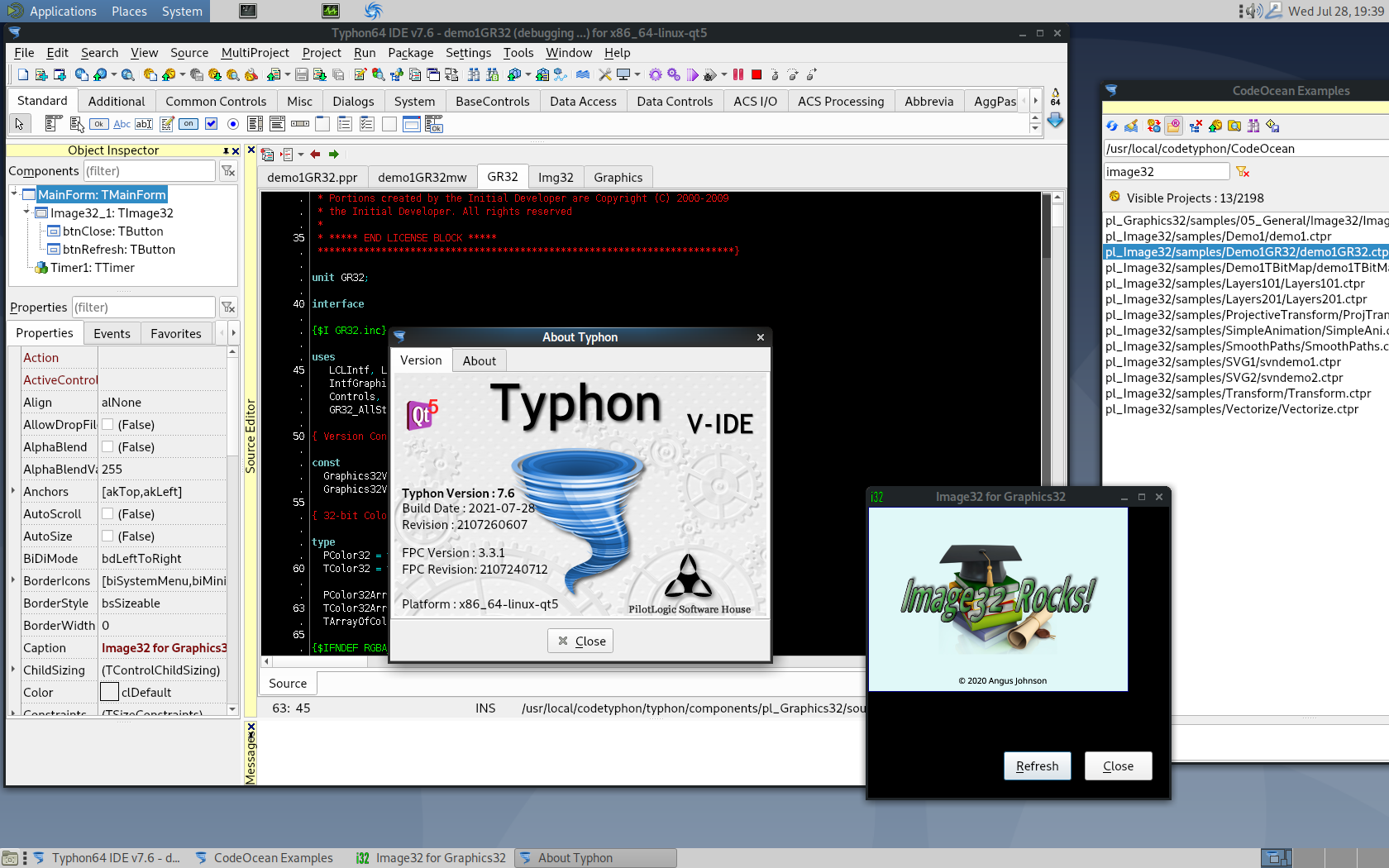Click the green forward arrow in source editor
Image resolution: width=1389 pixels, height=868 pixels.
334,155
